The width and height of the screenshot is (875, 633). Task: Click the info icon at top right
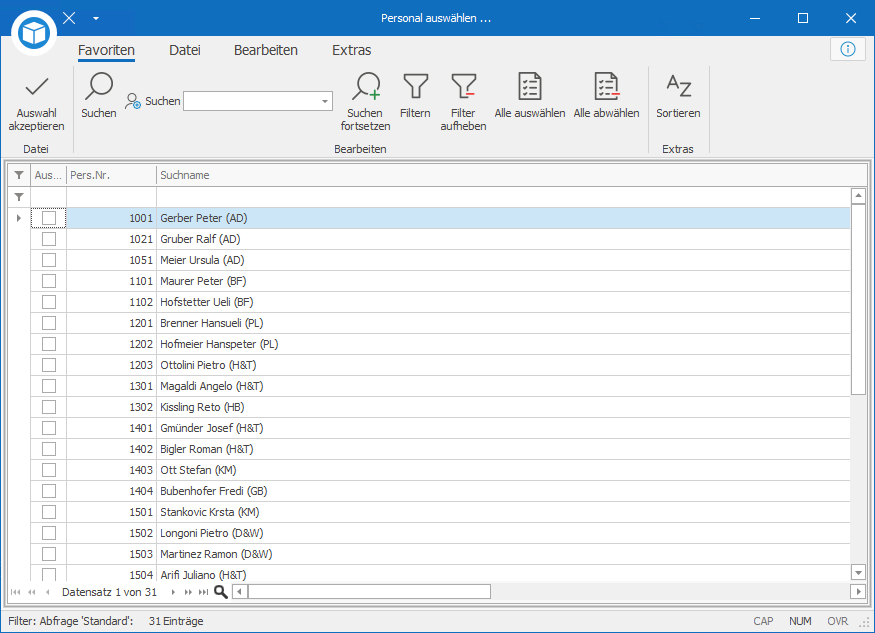pos(848,49)
